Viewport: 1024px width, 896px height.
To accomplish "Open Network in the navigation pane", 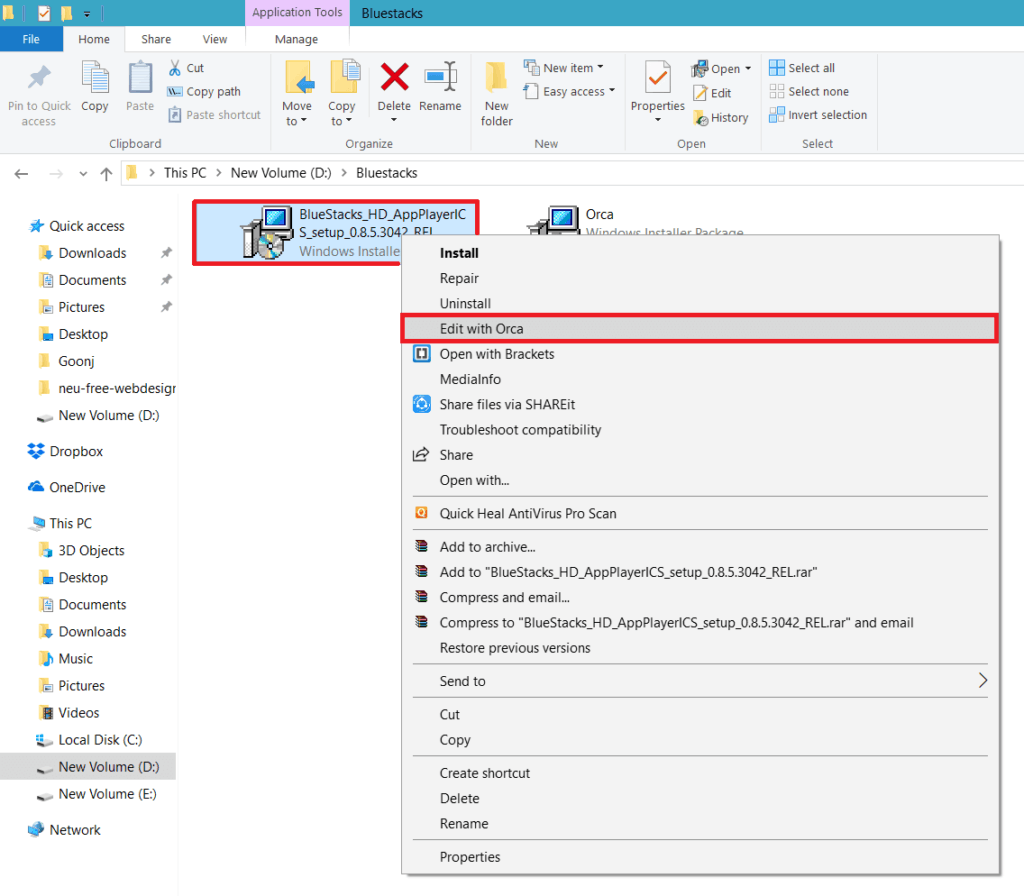I will click(x=64, y=830).
